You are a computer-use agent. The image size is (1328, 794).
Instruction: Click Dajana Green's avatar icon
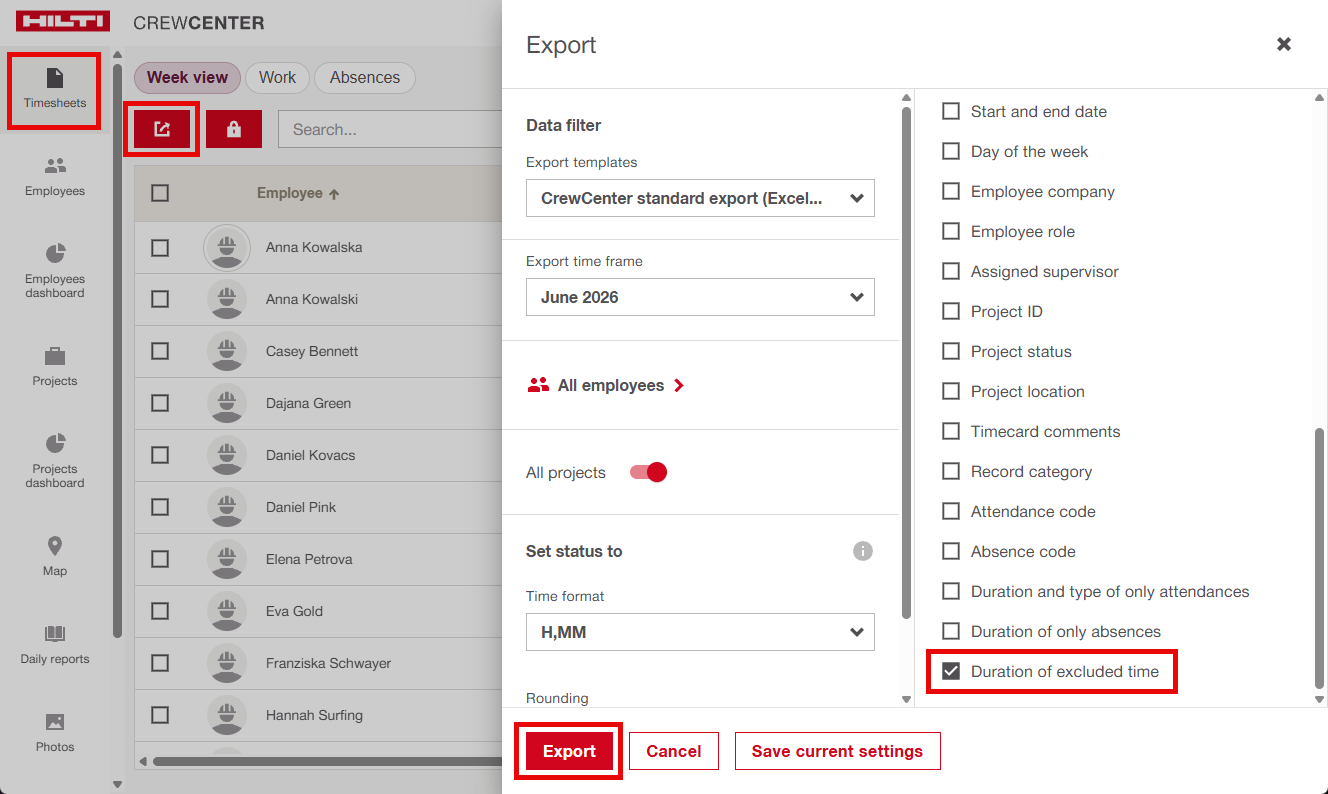pyautogui.click(x=227, y=403)
